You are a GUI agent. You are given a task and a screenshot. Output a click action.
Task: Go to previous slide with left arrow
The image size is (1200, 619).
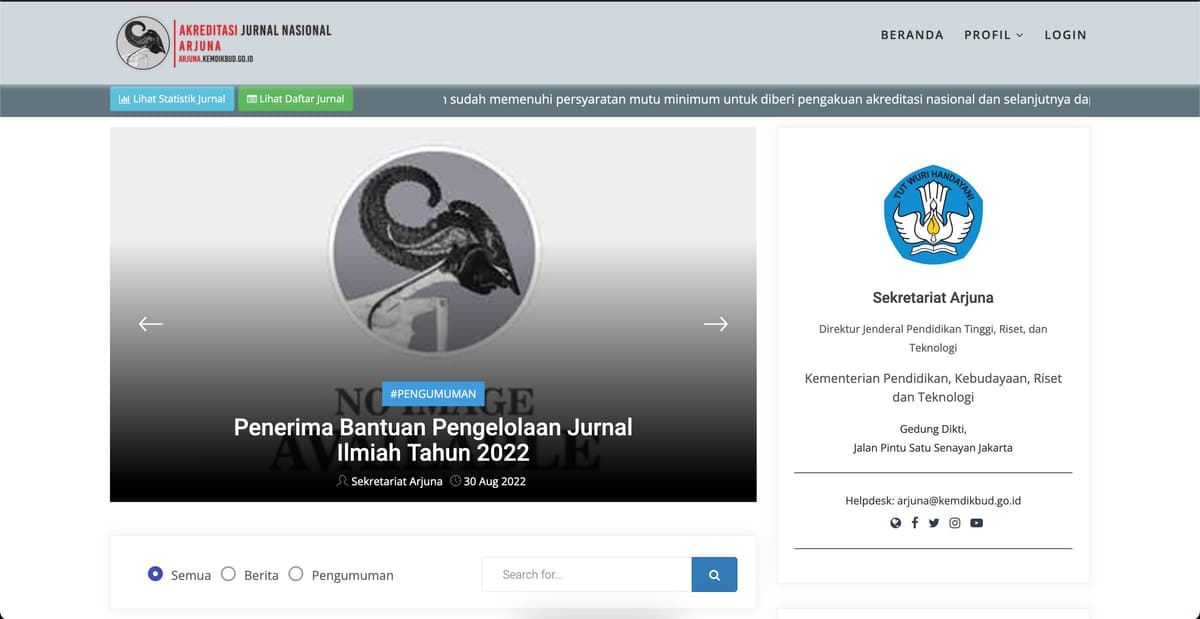[x=151, y=324]
